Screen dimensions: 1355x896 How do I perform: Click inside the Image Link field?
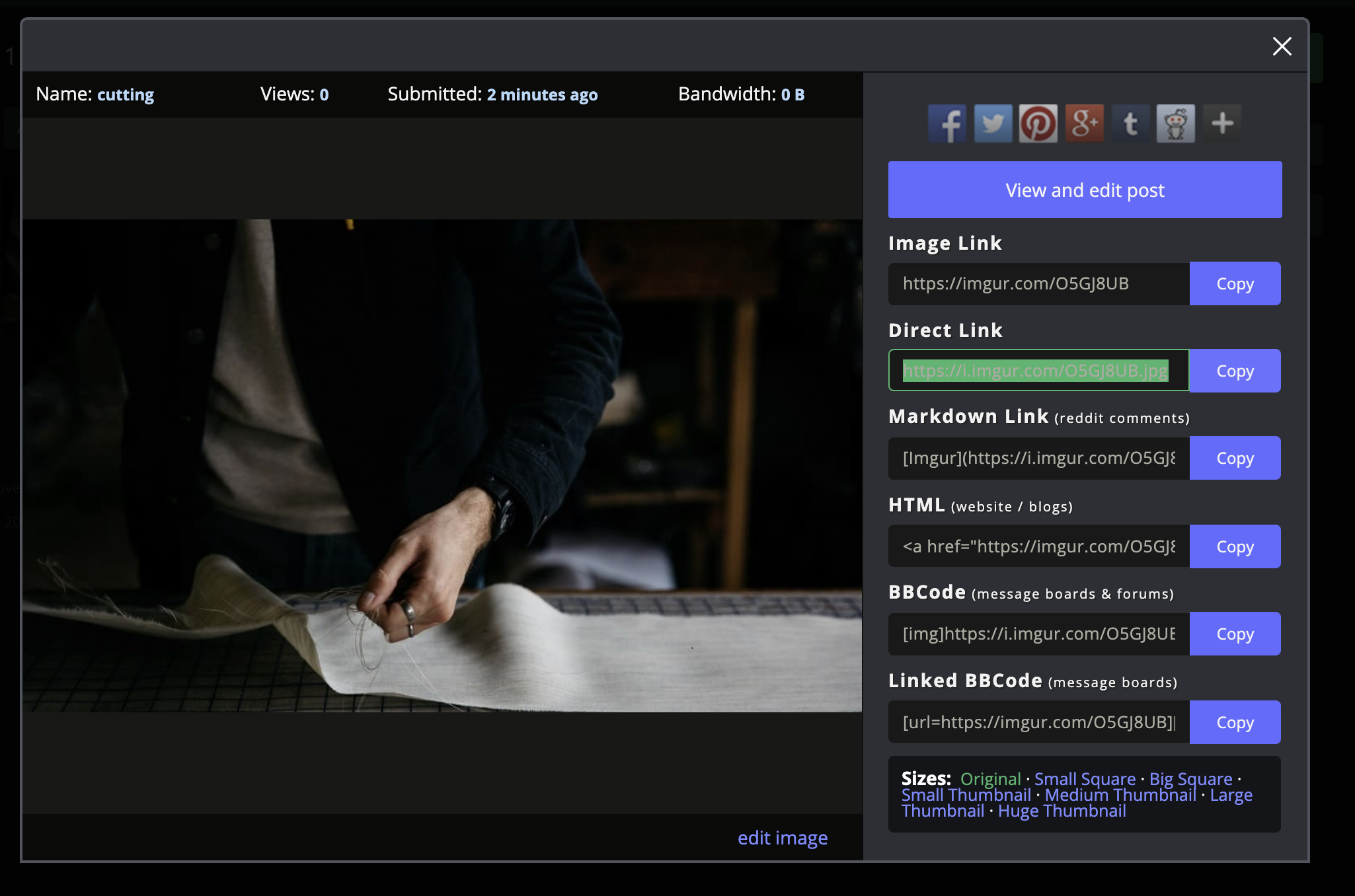1038,284
